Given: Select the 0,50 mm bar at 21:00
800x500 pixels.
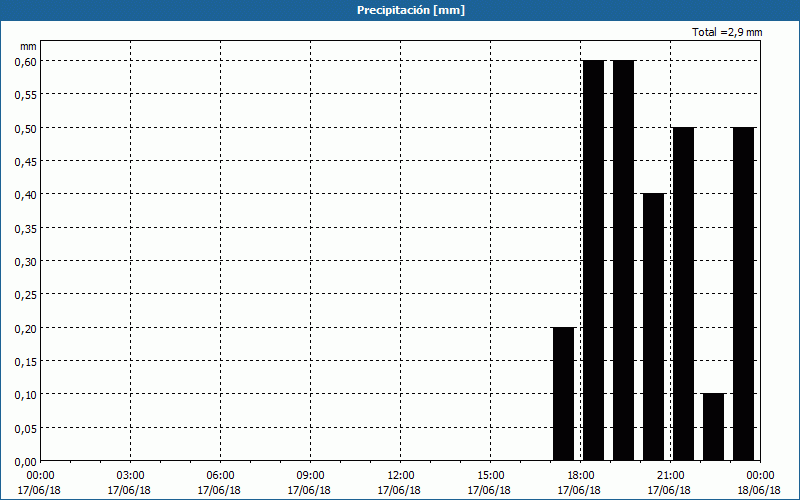Looking at the screenshot, I should [x=684, y=294].
